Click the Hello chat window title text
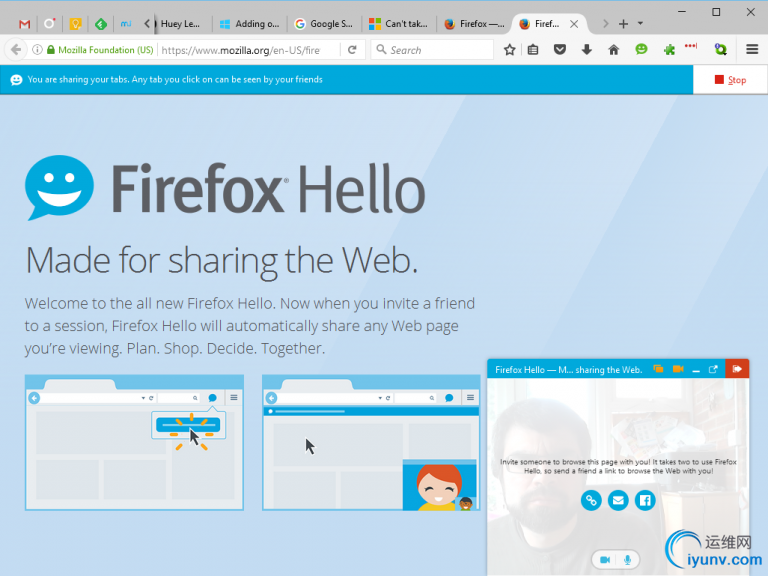The height and width of the screenshot is (576, 768). click(x=569, y=370)
